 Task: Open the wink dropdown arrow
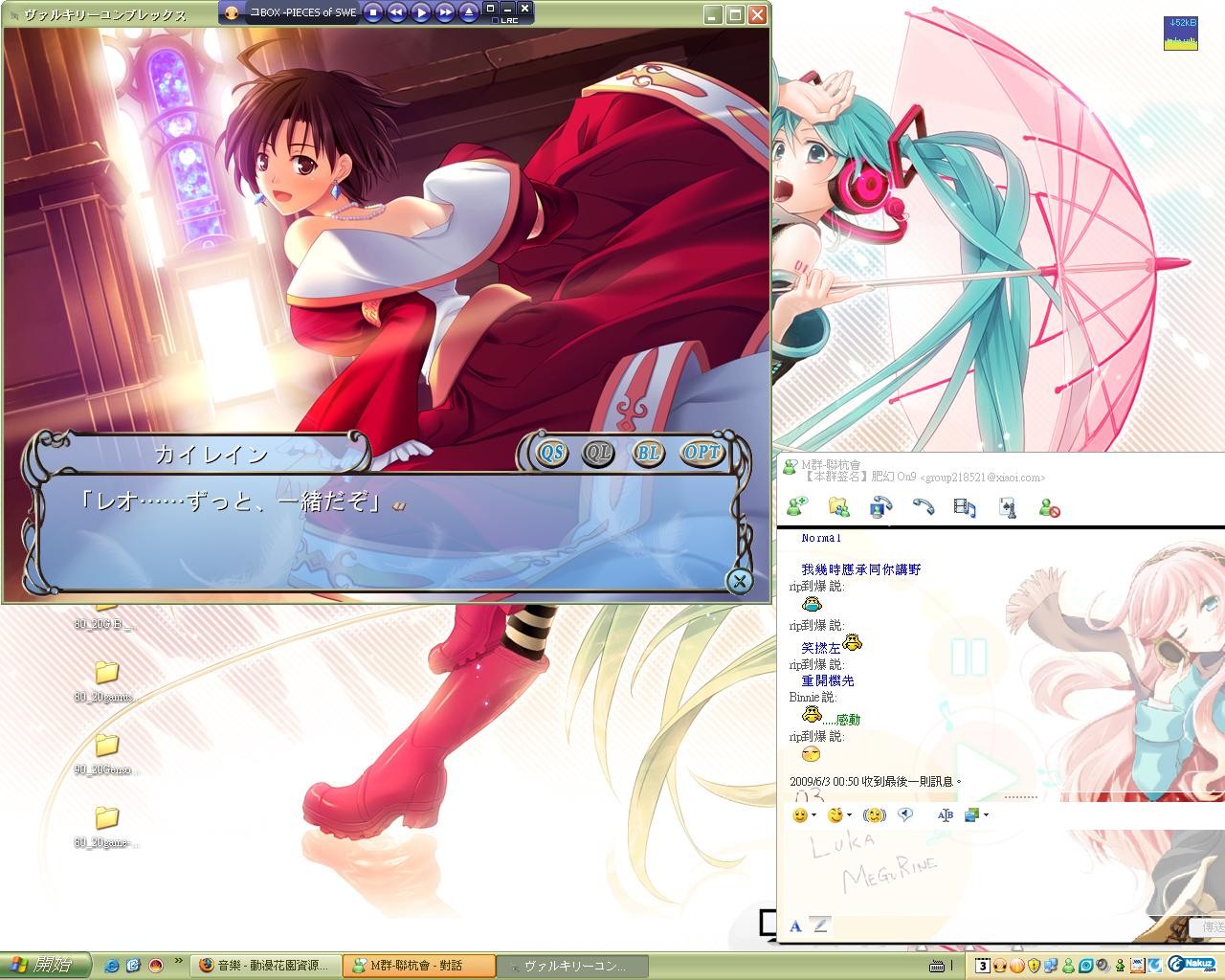[x=849, y=815]
